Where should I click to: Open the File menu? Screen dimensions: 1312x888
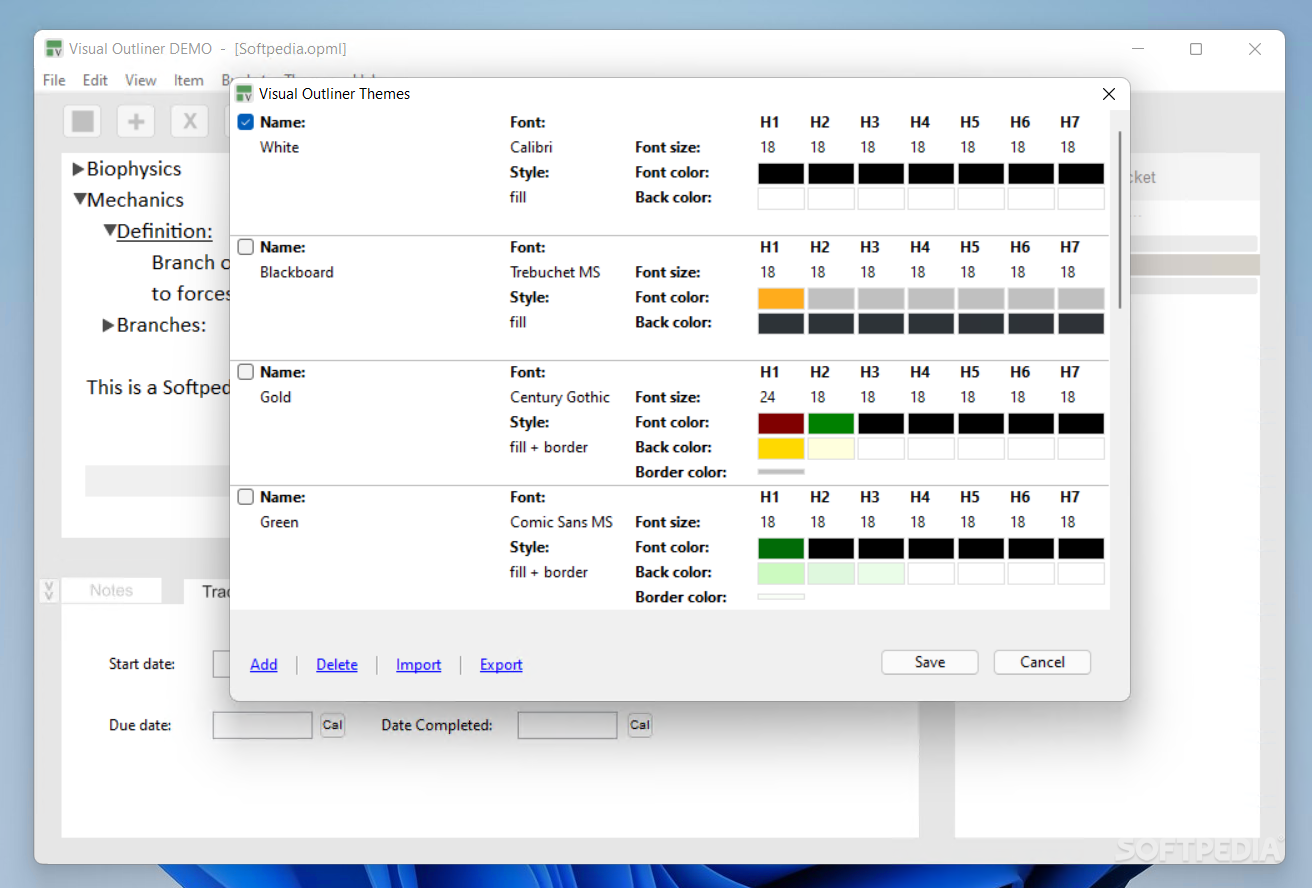(54, 80)
